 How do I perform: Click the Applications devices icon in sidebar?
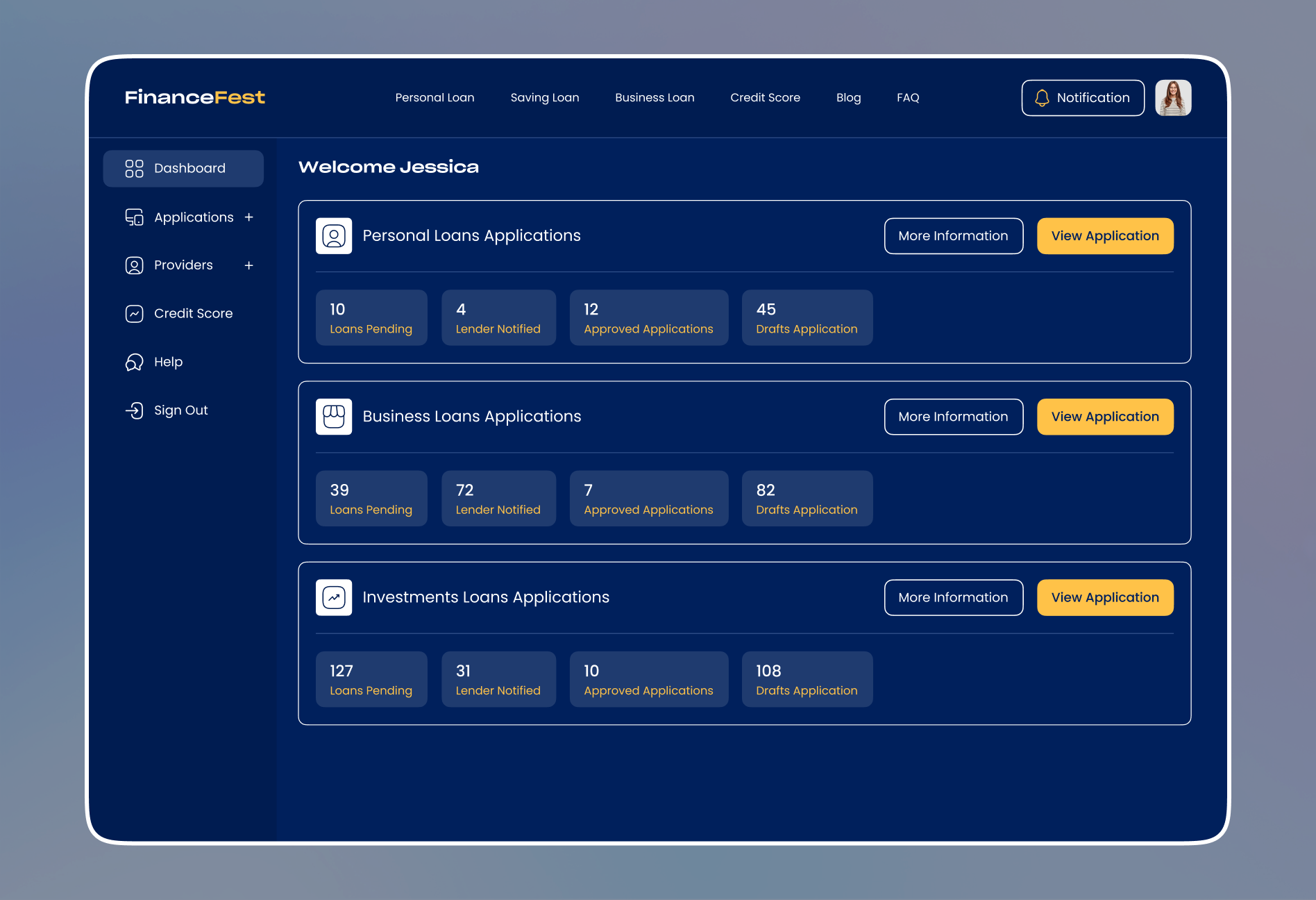[x=134, y=217]
